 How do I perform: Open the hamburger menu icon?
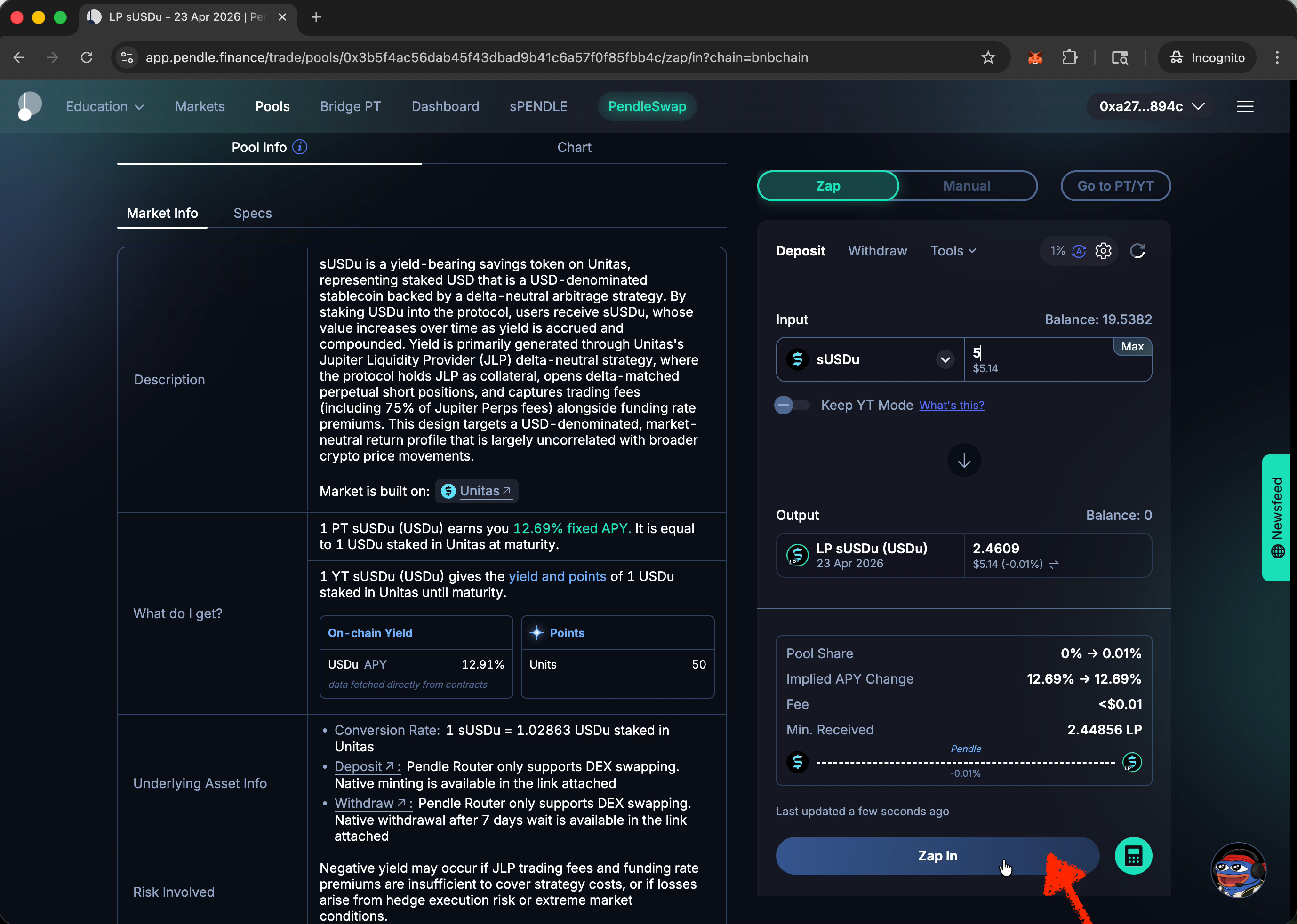coord(1245,106)
